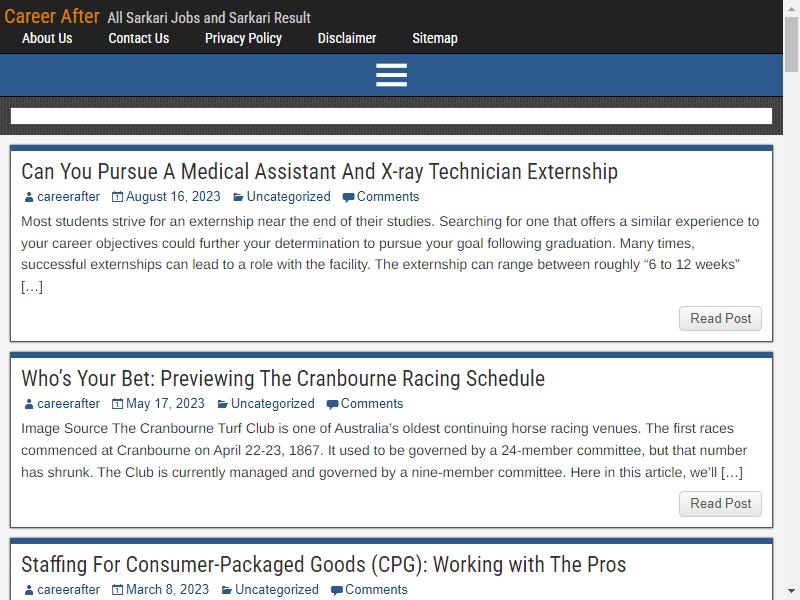Click the careerafter author link in Cranbourne post
800x600 pixels.
[68, 404]
